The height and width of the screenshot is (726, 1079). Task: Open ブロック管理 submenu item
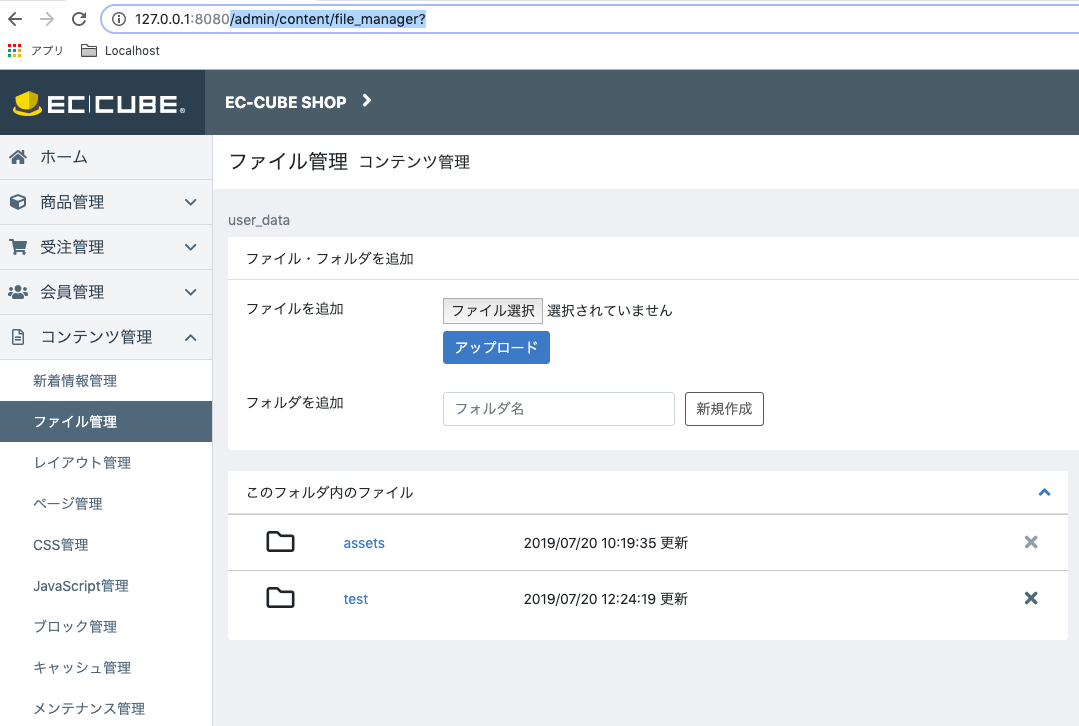[106, 626]
